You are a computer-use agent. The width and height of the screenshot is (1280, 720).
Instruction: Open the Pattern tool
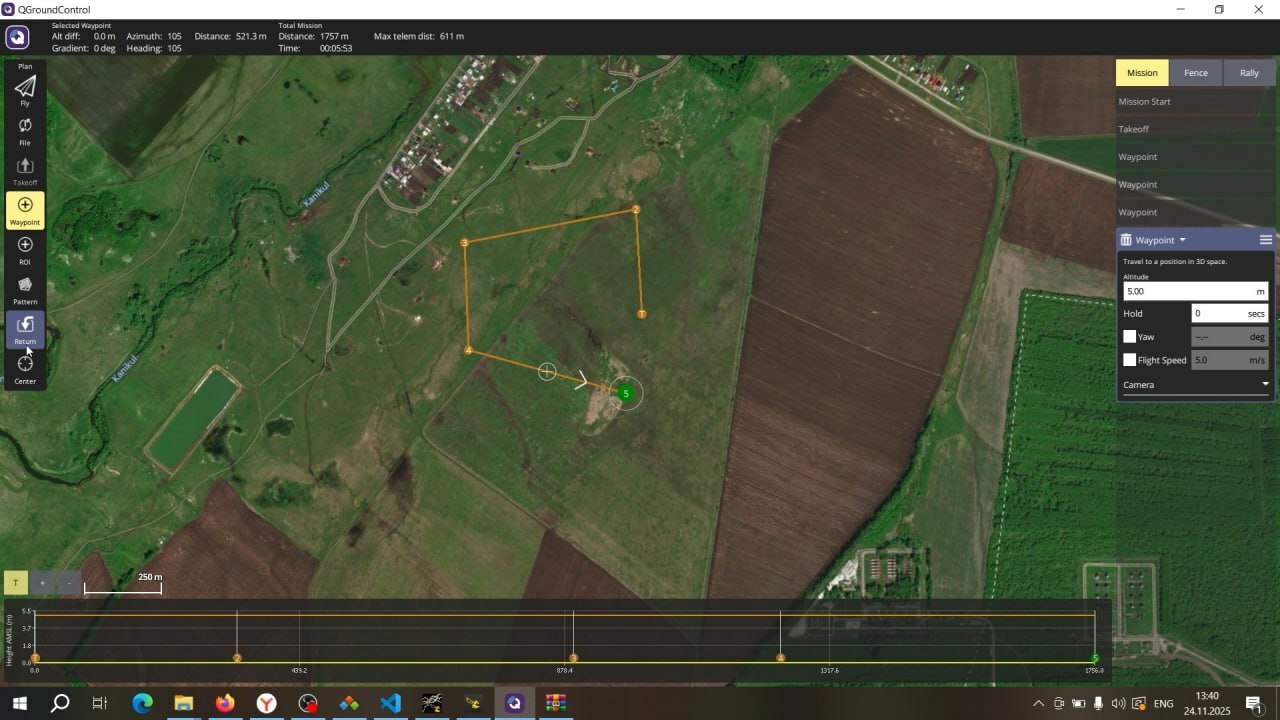pyautogui.click(x=25, y=287)
